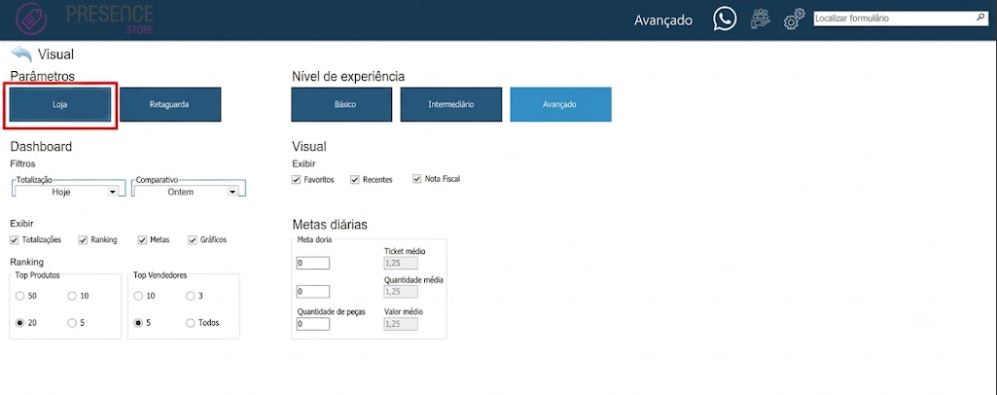Click the search magnifier icon

[980, 18]
